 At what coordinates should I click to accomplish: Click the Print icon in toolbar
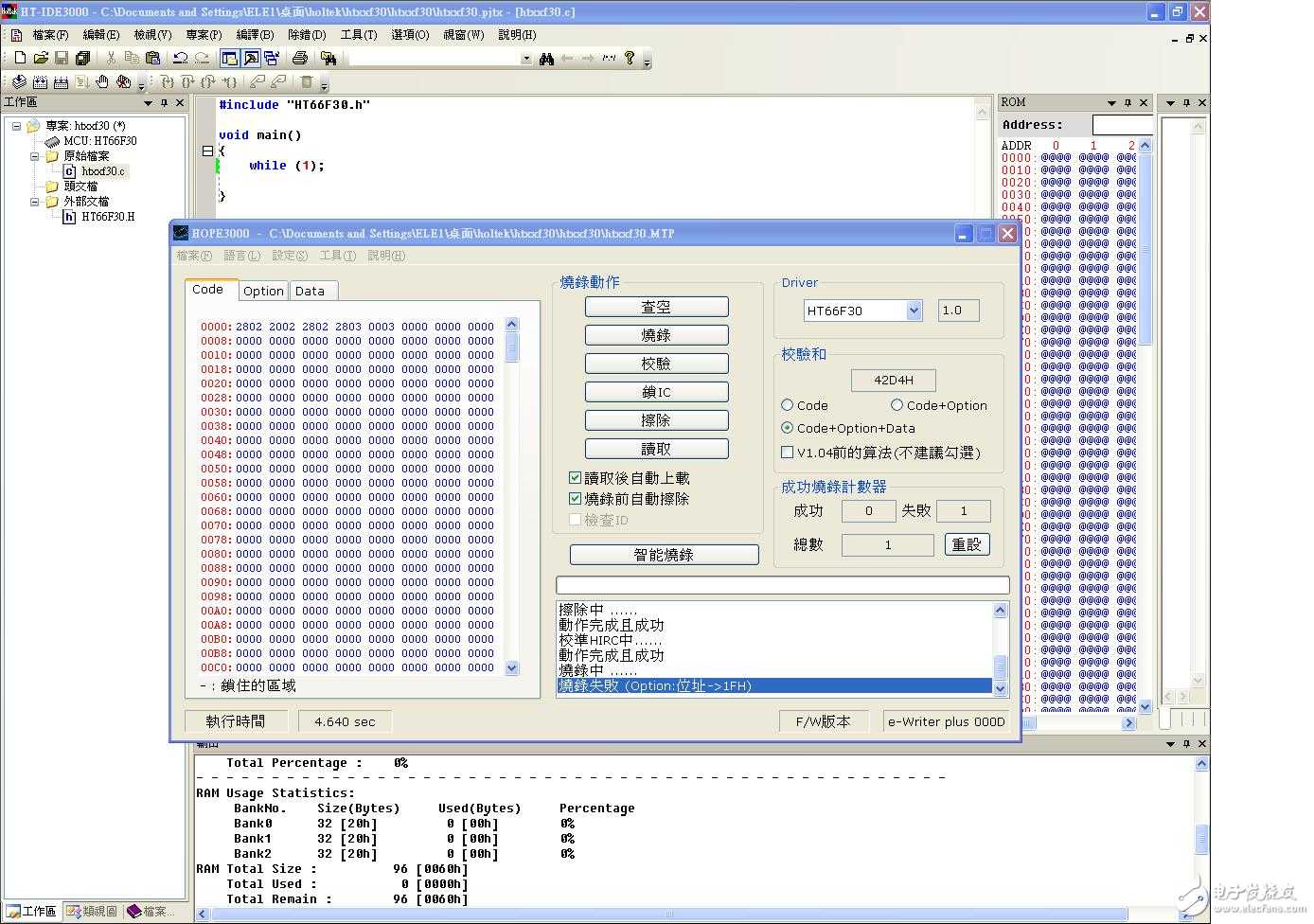[x=300, y=59]
